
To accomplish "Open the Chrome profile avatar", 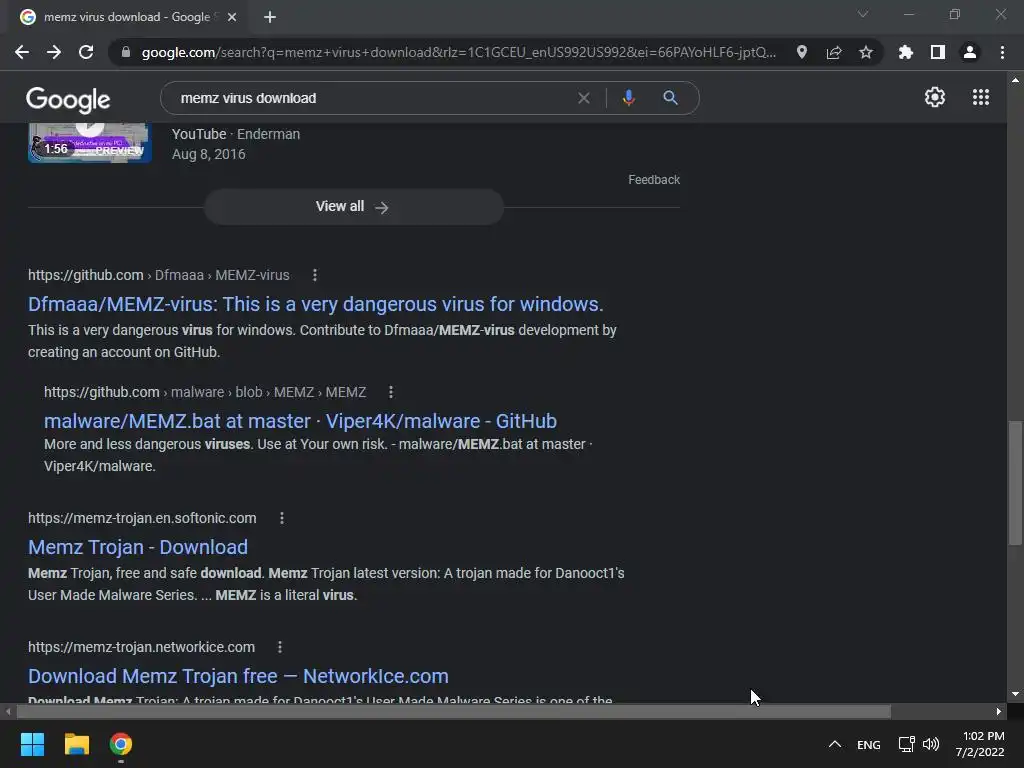I will pos(970,52).
